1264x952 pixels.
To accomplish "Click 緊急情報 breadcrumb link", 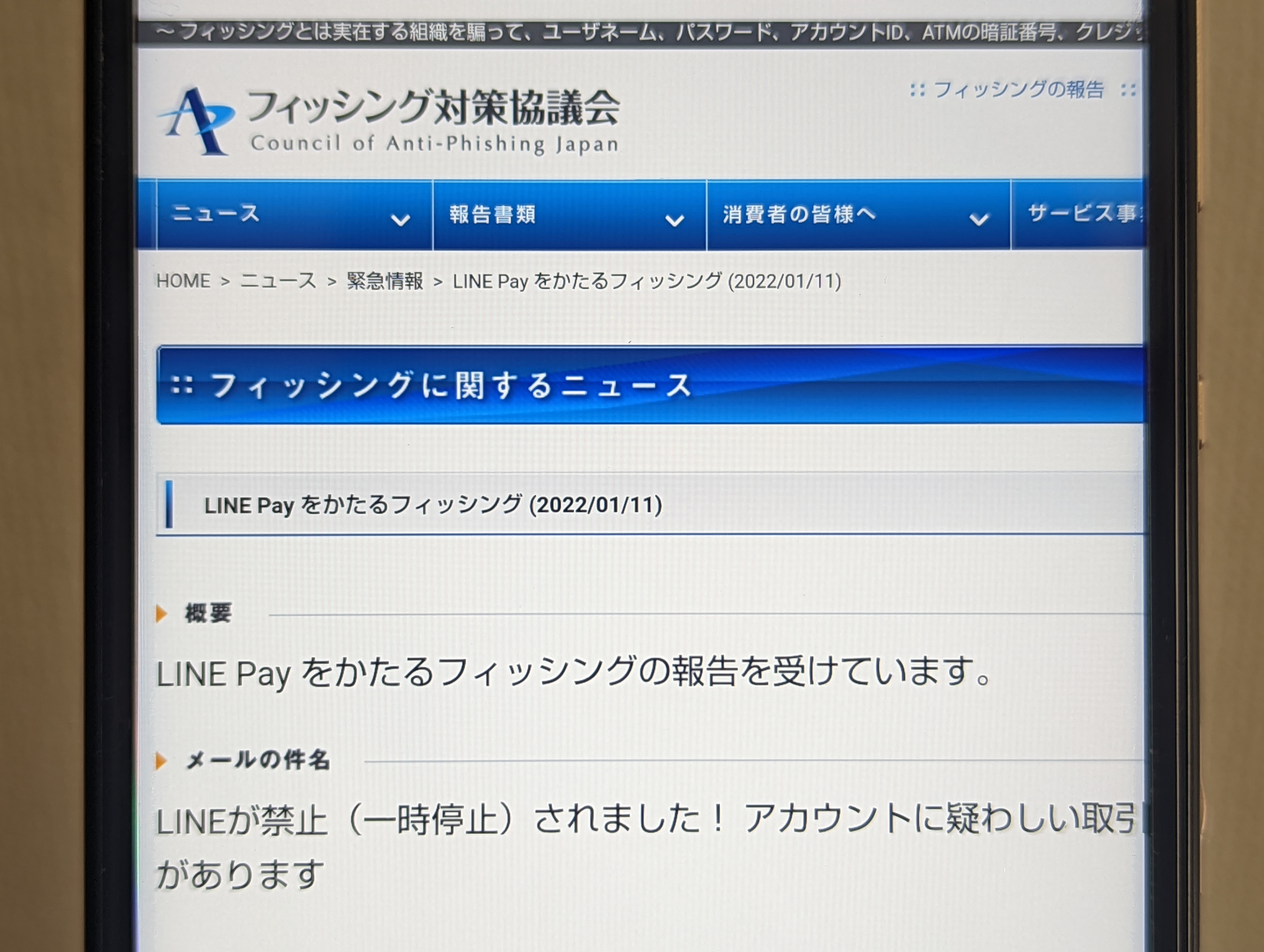I will click(x=385, y=281).
